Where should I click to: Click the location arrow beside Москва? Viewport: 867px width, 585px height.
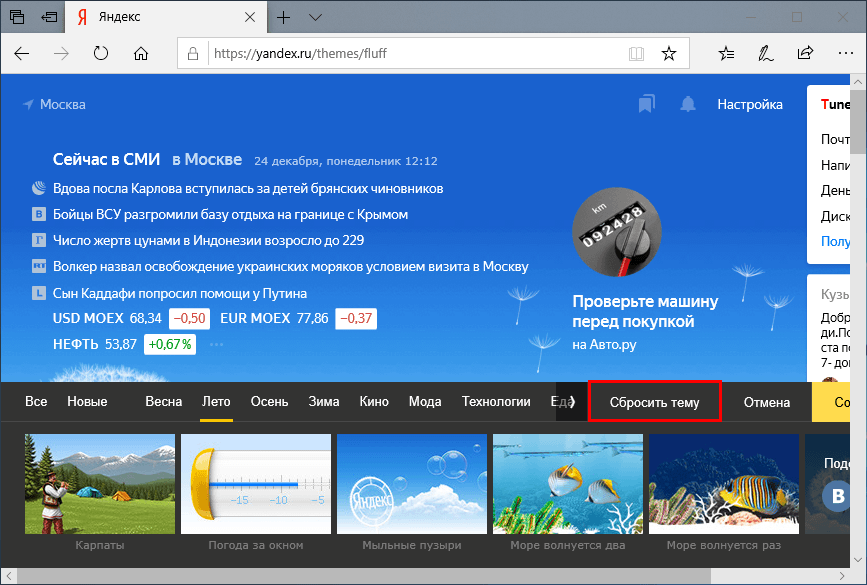(28, 104)
